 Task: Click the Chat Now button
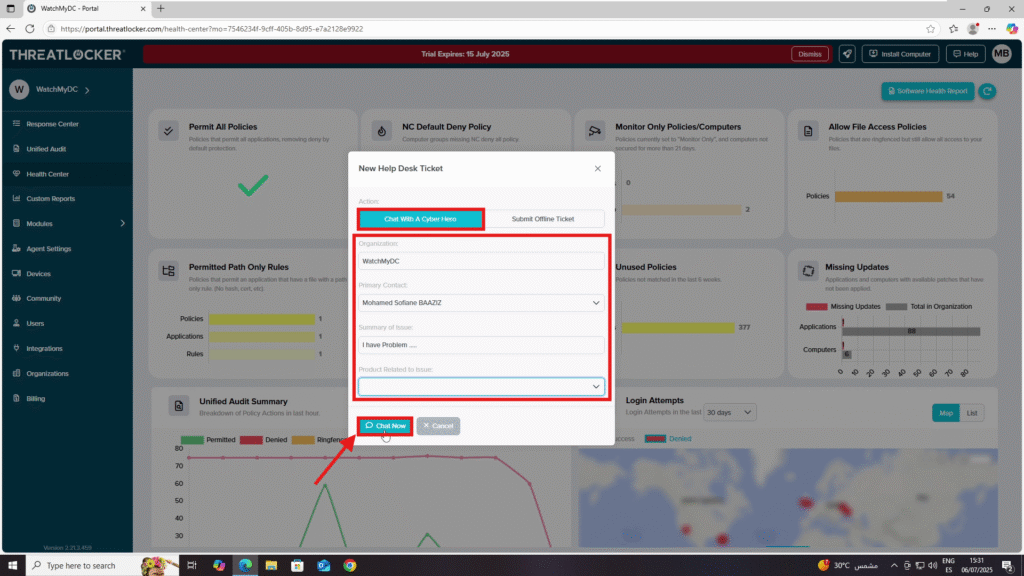[385, 426]
